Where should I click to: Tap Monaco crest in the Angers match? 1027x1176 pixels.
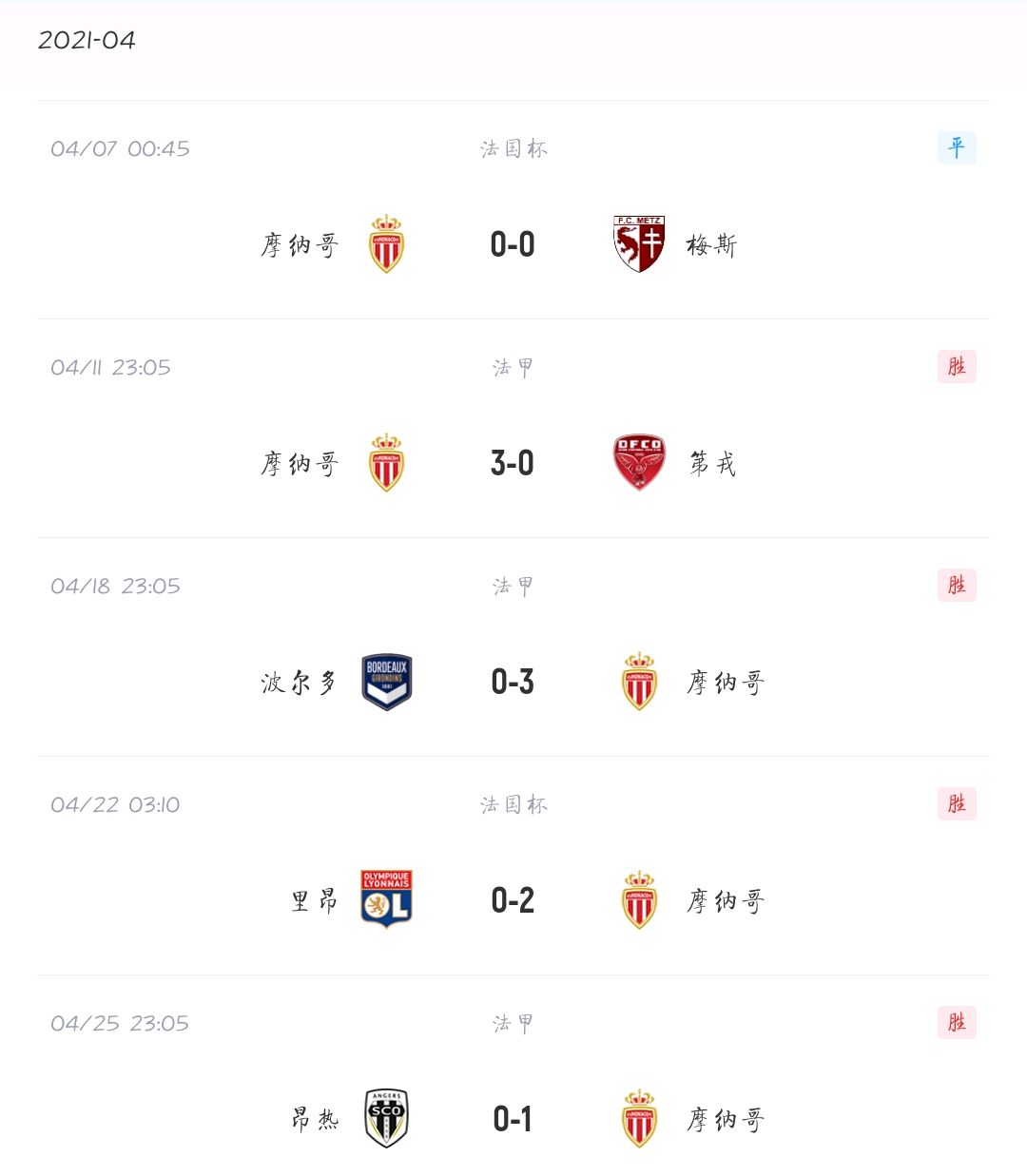(x=639, y=1119)
